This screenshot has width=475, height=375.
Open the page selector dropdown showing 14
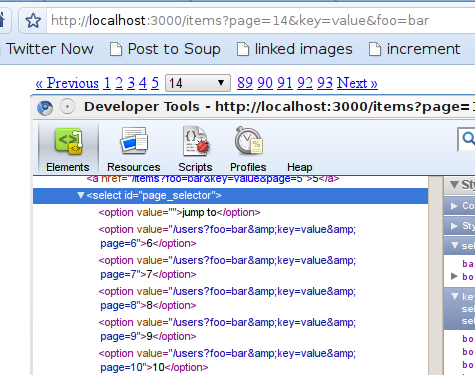pos(198,83)
